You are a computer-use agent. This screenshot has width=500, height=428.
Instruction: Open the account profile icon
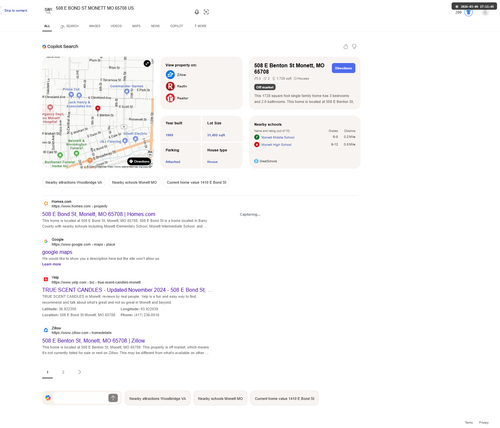pyautogui.click(x=485, y=13)
